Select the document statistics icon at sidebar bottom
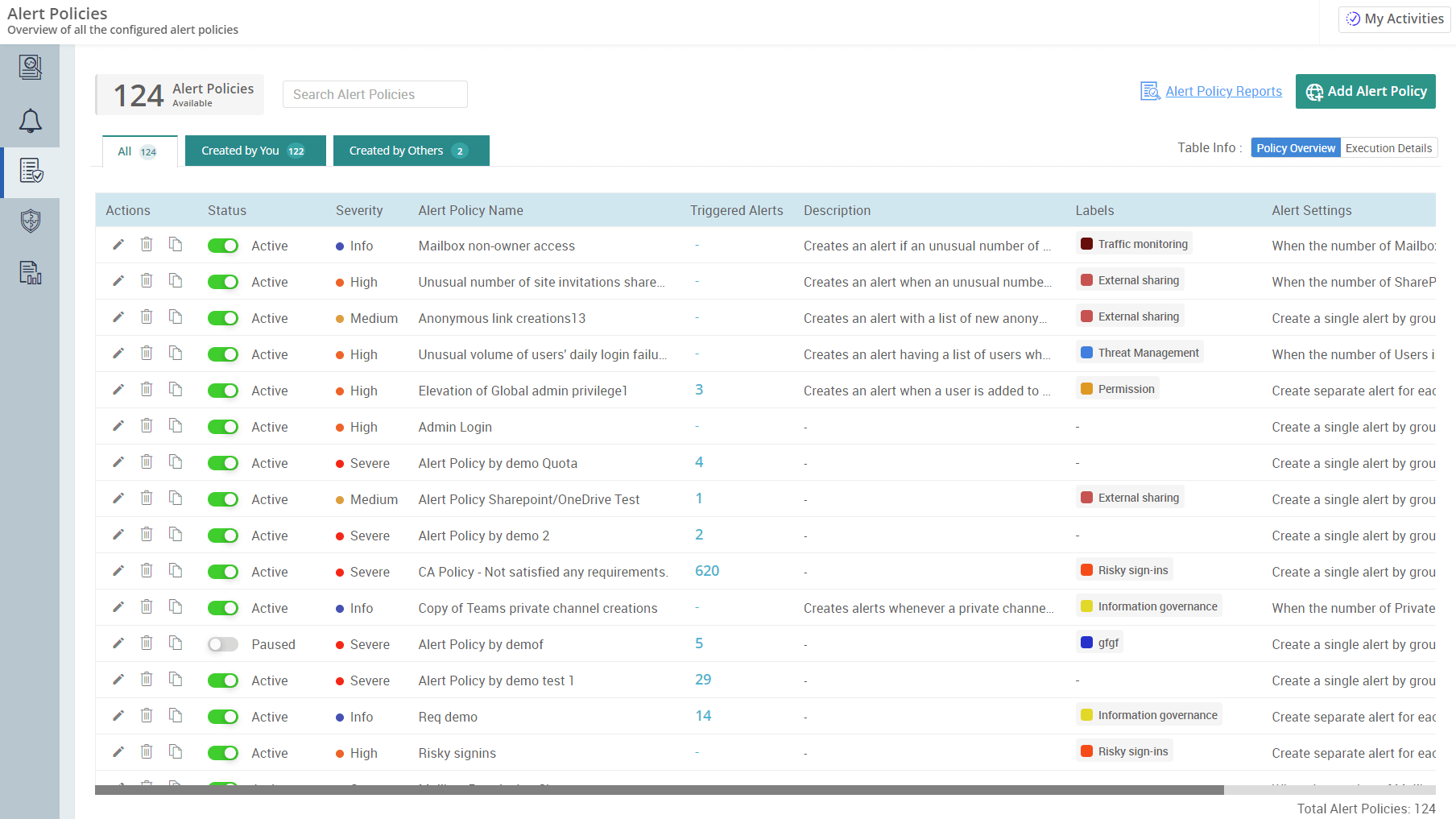The width and height of the screenshot is (1456, 819). [31, 273]
